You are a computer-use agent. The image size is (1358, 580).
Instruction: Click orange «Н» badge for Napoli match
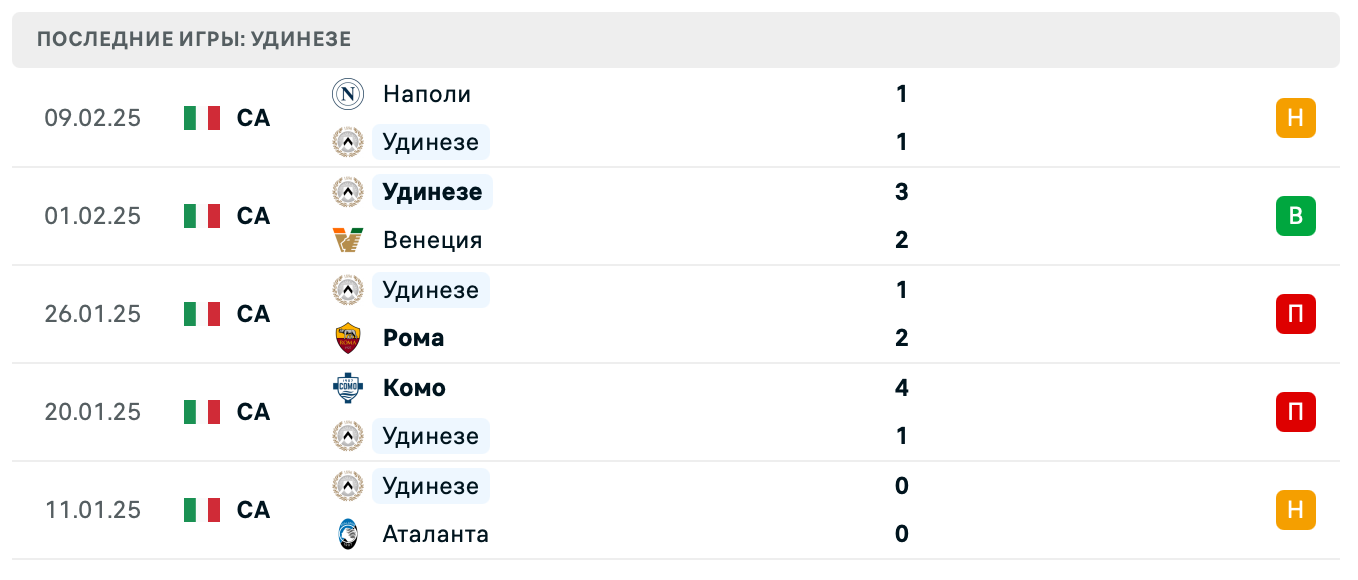(1295, 118)
